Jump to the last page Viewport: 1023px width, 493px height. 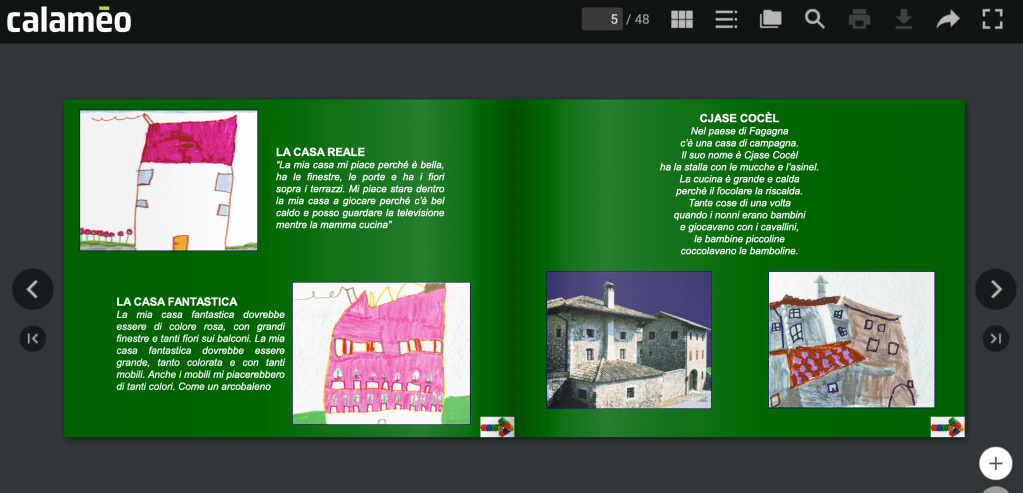point(995,339)
